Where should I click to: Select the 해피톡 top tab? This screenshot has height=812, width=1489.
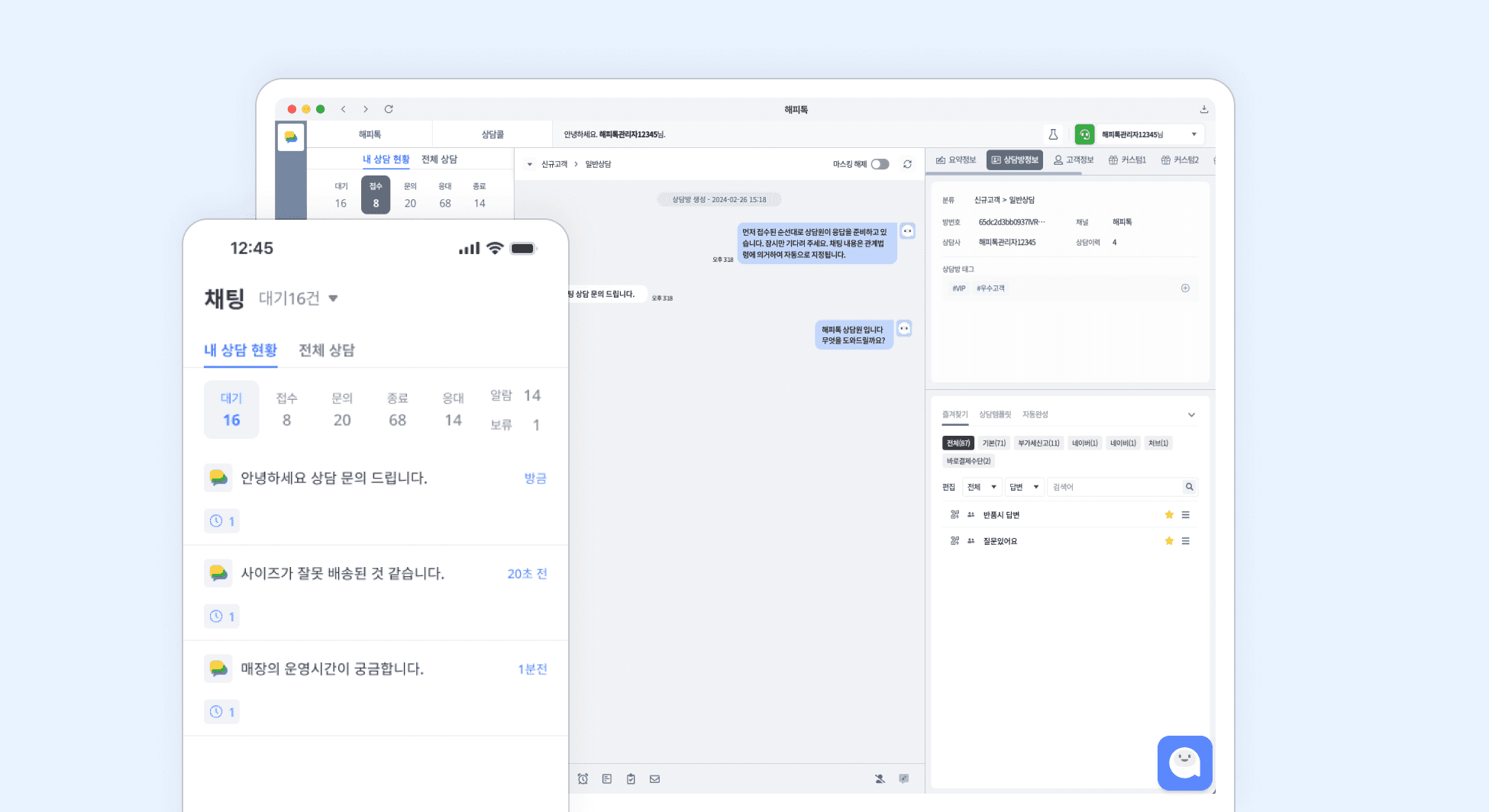[x=370, y=134]
